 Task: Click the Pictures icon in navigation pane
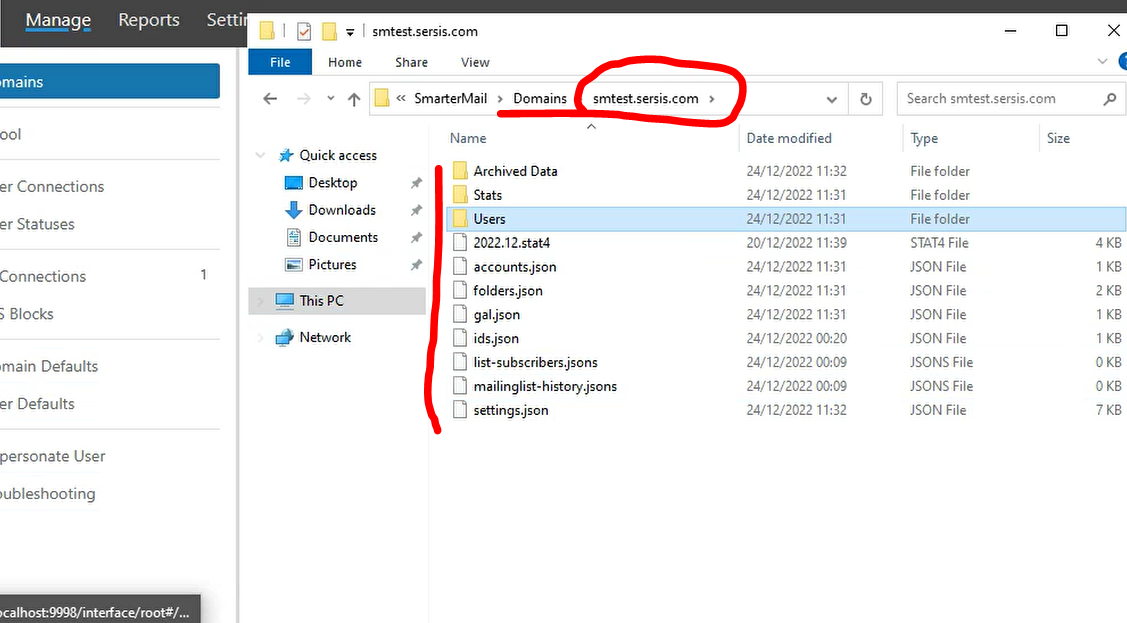tap(293, 264)
